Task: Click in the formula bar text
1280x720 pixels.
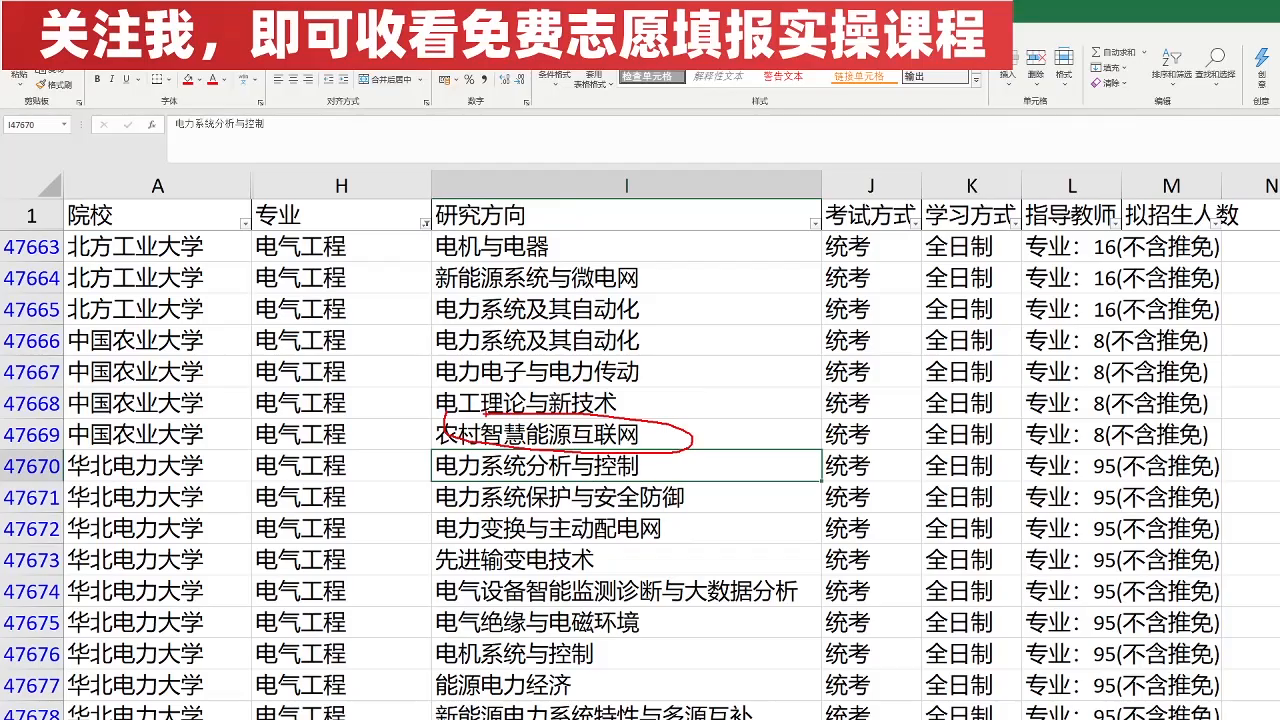Action: click(x=219, y=124)
